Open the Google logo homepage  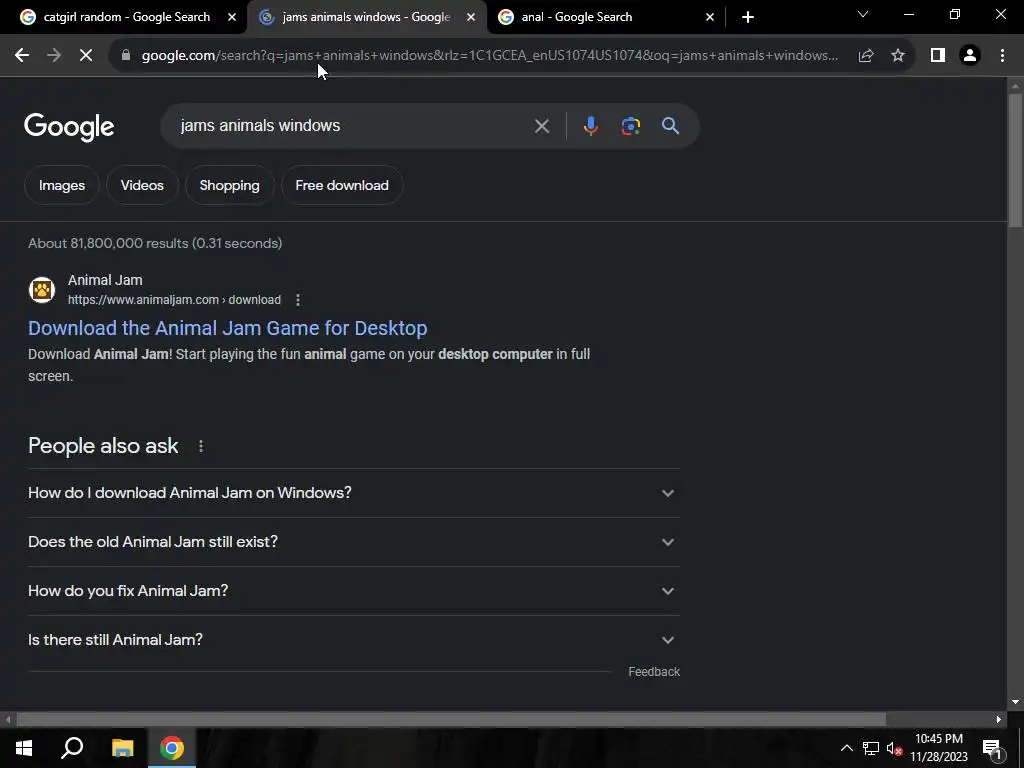(69, 127)
